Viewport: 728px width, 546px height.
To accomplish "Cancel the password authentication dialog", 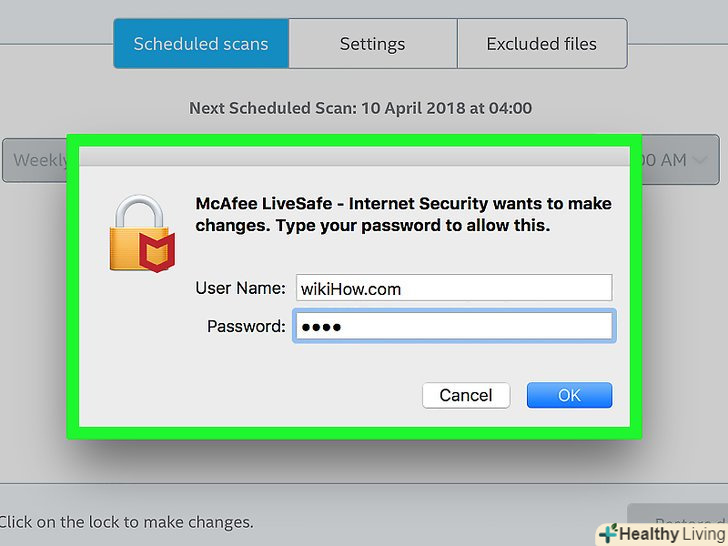I will (465, 395).
